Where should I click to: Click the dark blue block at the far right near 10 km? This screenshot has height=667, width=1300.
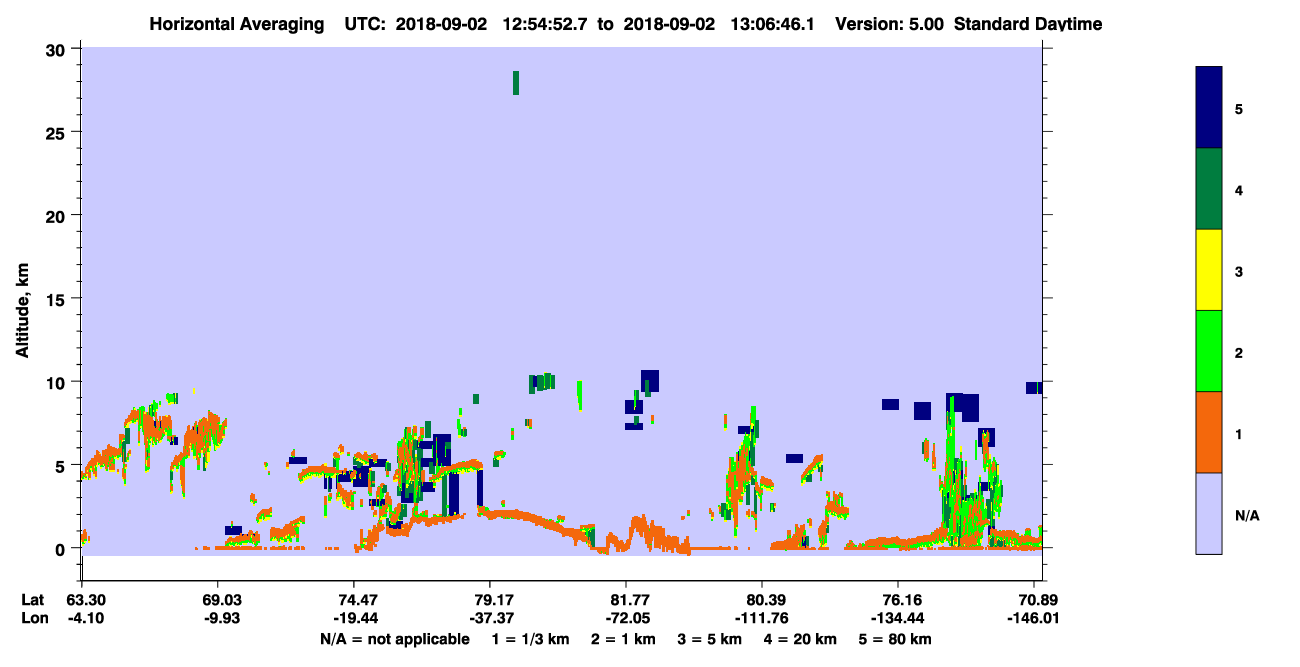(1034, 388)
